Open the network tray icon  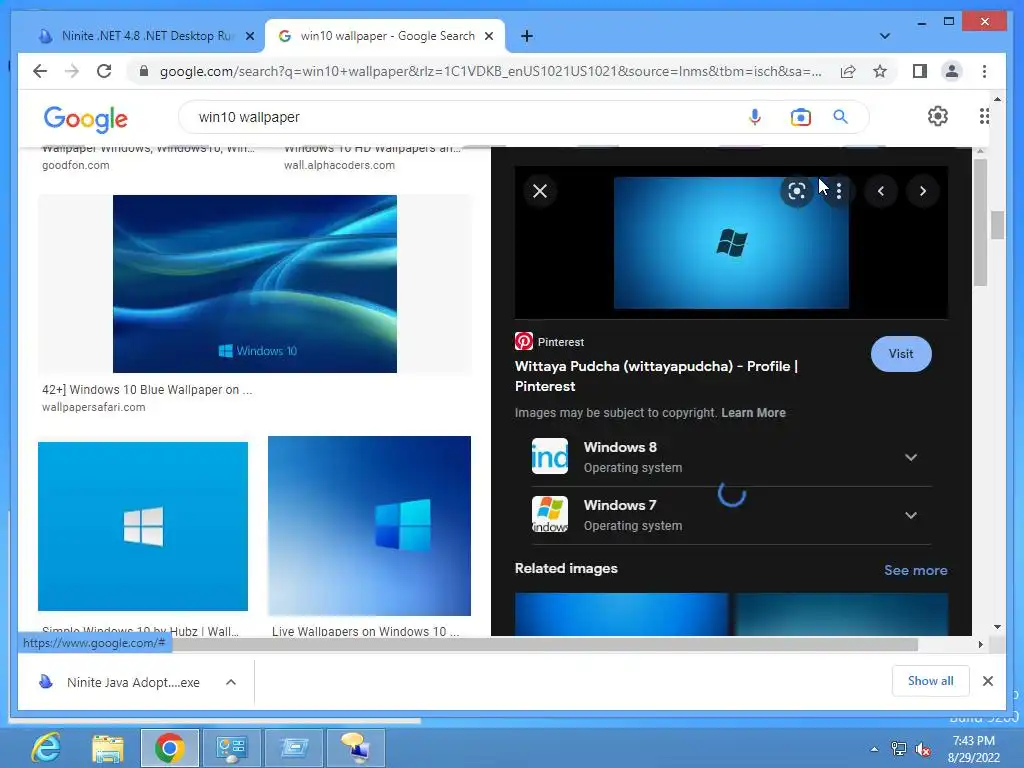point(899,749)
